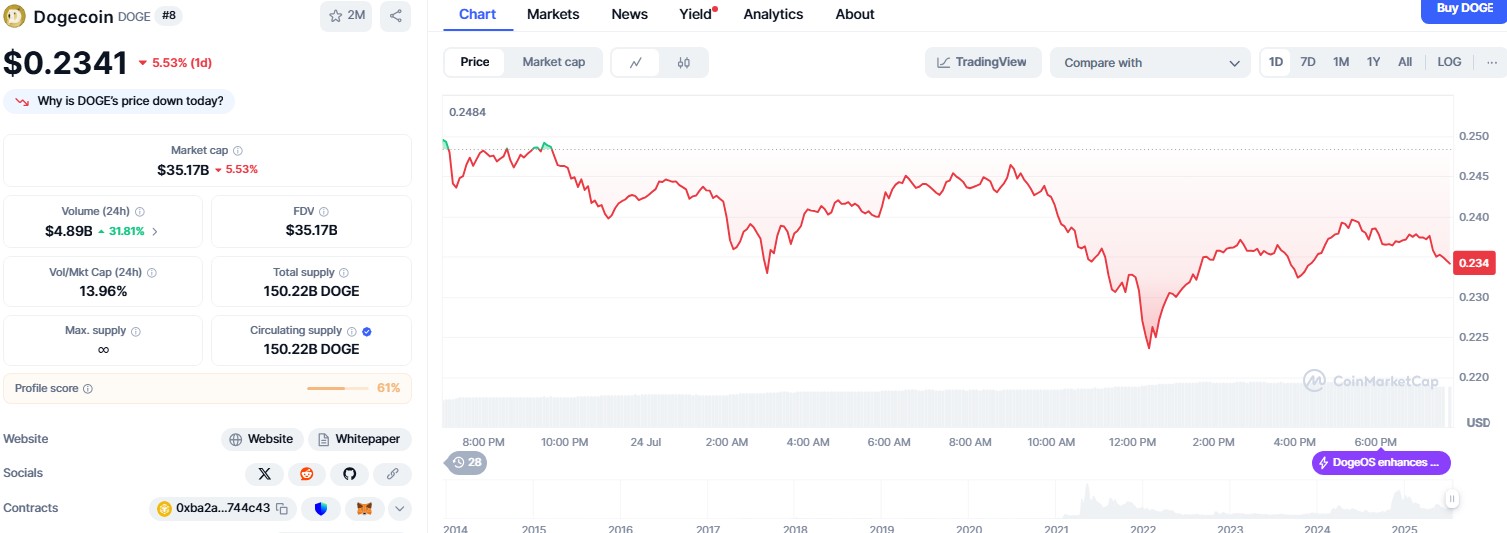Switch chart to Market cap view

553,62
